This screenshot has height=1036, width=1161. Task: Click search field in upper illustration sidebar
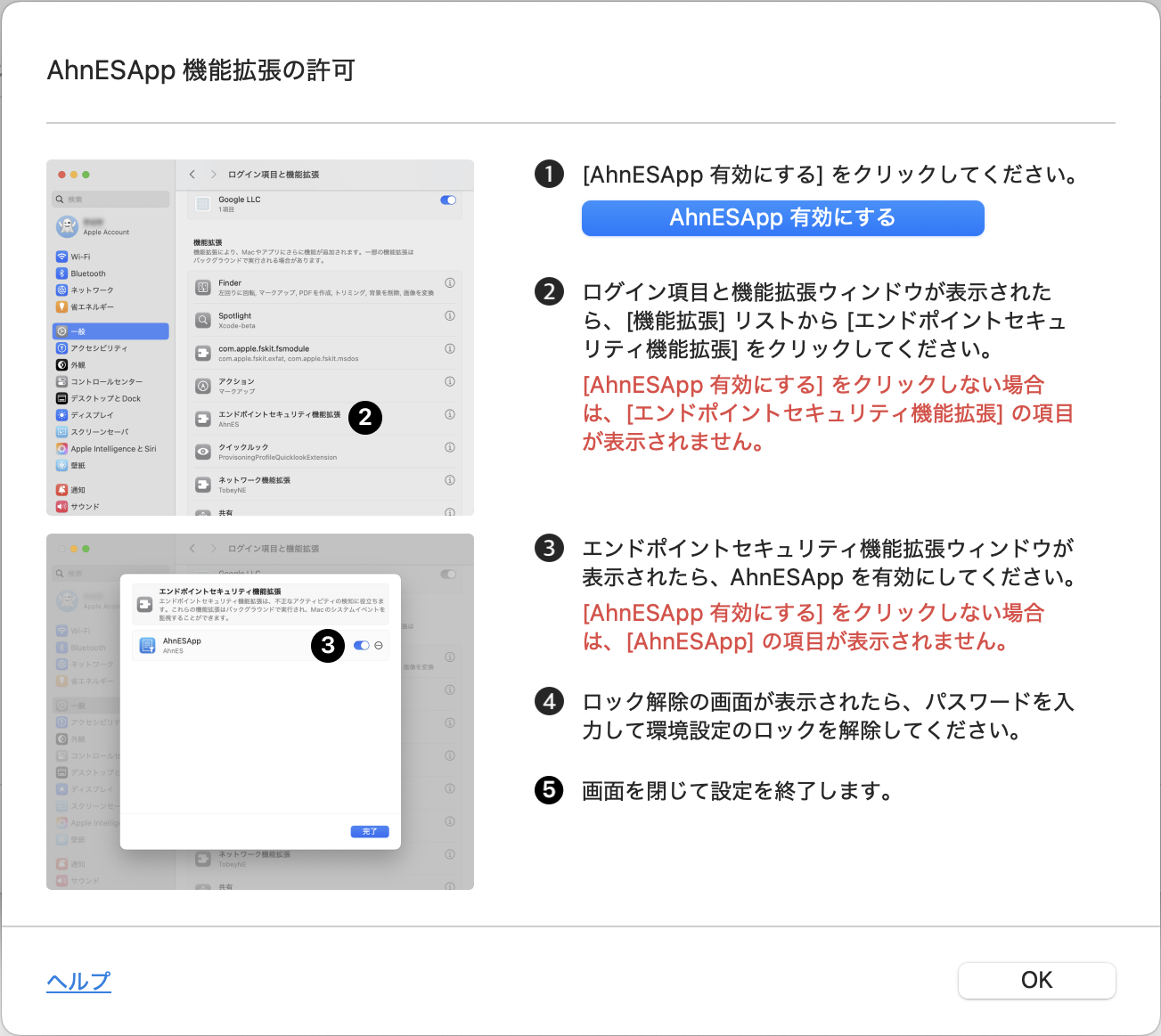tap(110, 200)
